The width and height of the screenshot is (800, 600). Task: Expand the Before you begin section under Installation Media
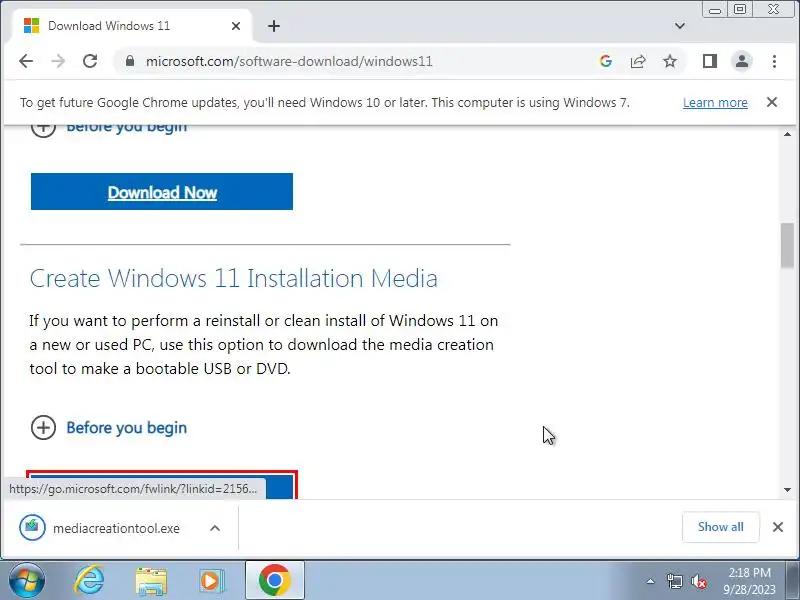click(43, 428)
